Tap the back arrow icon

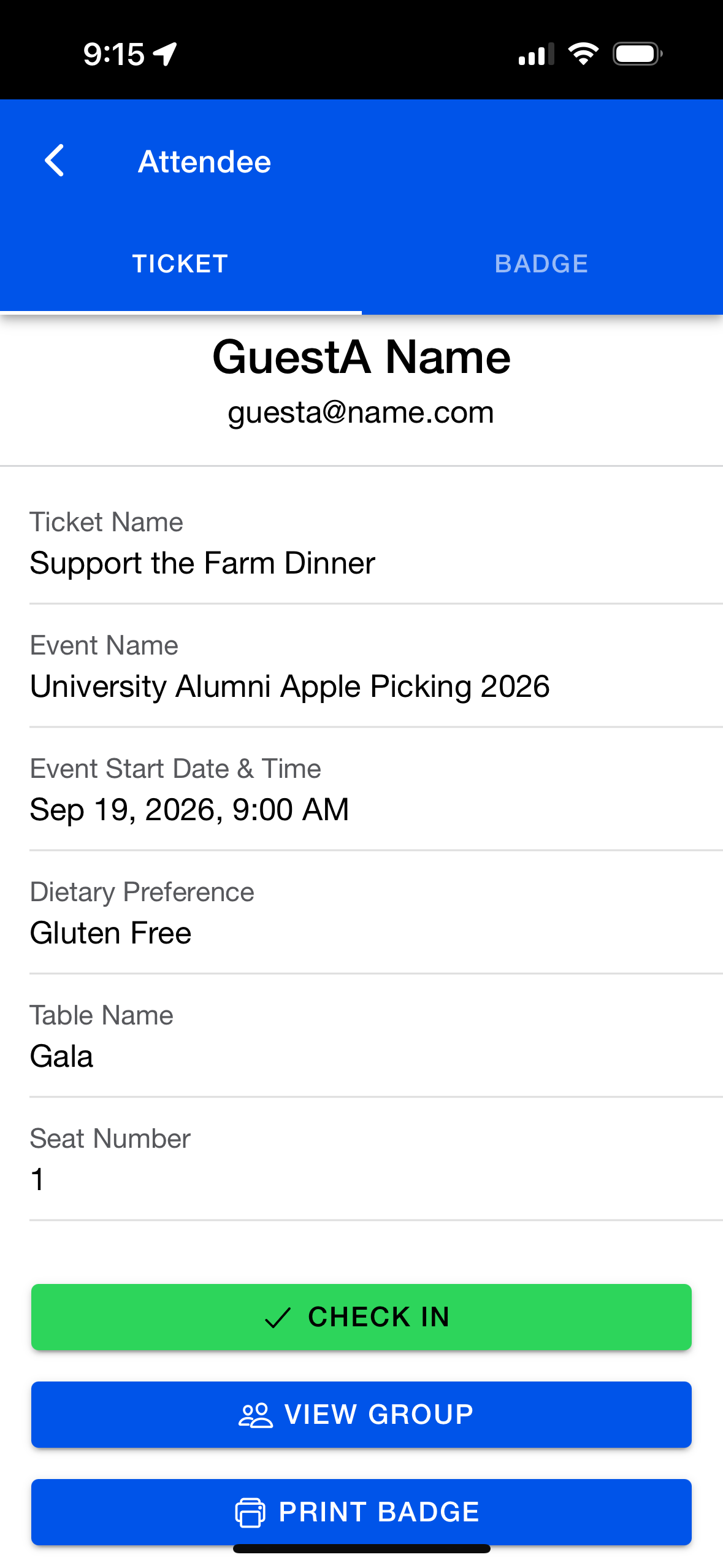pyautogui.click(x=55, y=161)
